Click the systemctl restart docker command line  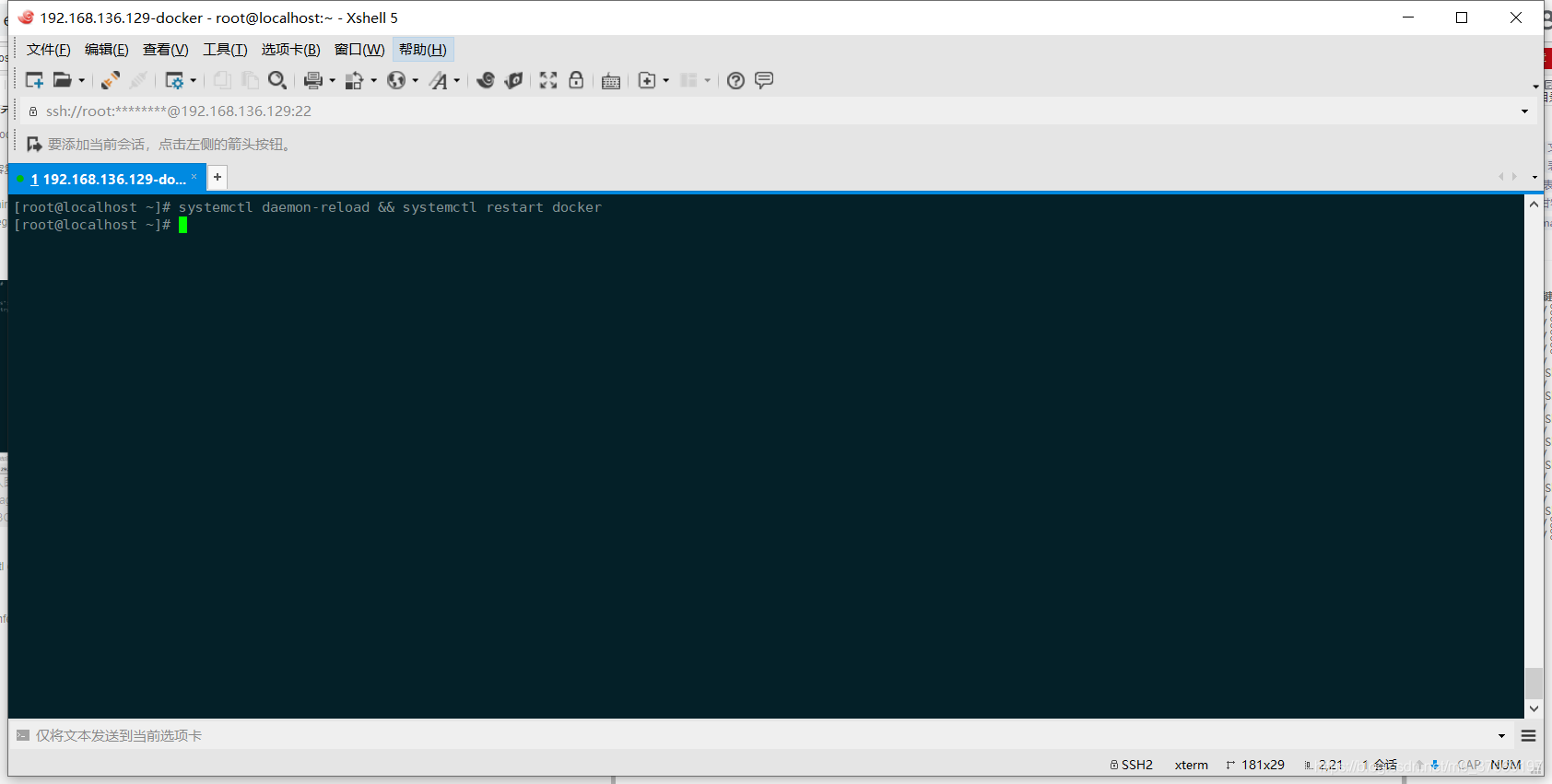(x=308, y=207)
